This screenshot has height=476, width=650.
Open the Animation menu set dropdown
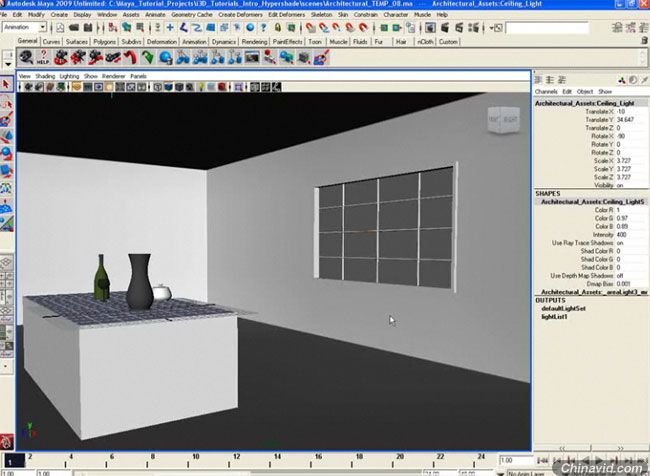click(42, 27)
